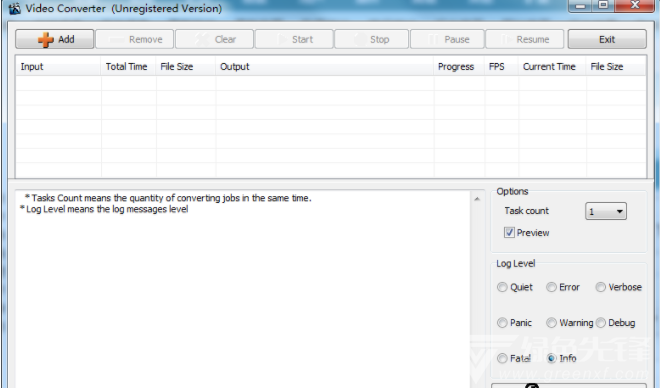The height and width of the screenshot is (388, 660).
Task: Select the Quiet log level
Action: [x=502, y=287]
